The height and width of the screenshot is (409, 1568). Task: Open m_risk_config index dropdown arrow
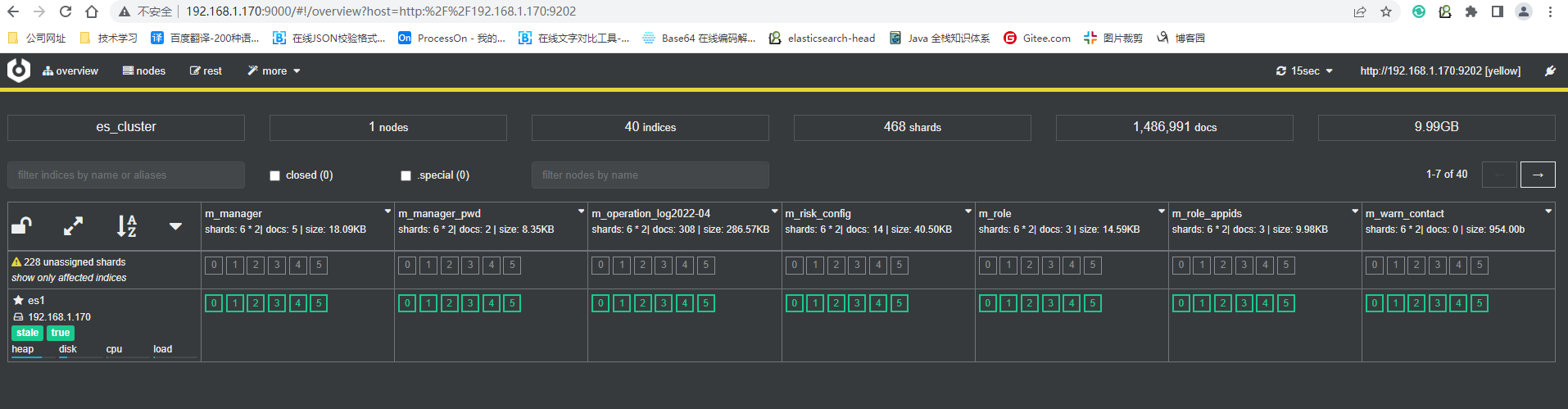point(968,211)
